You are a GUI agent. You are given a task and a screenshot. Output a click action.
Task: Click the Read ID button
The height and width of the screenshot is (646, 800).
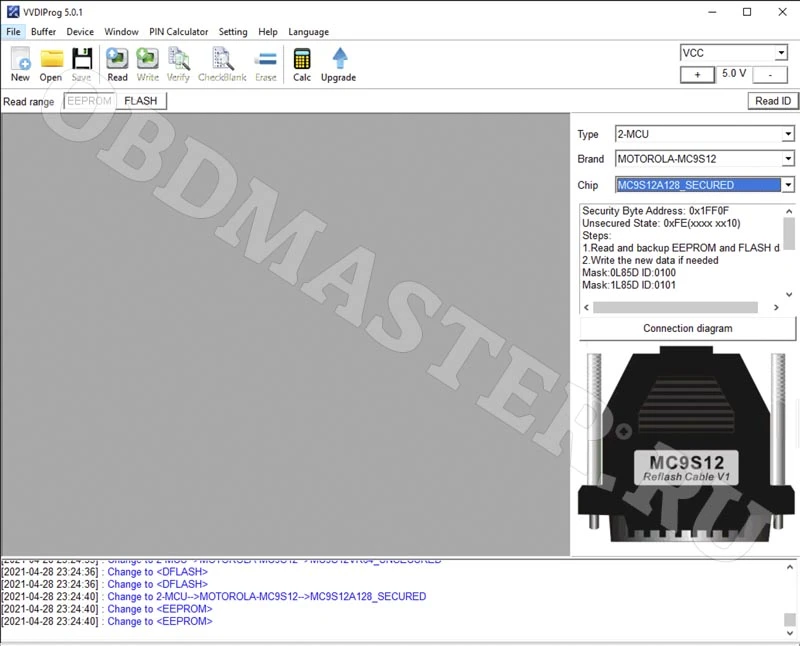point(773,101)
